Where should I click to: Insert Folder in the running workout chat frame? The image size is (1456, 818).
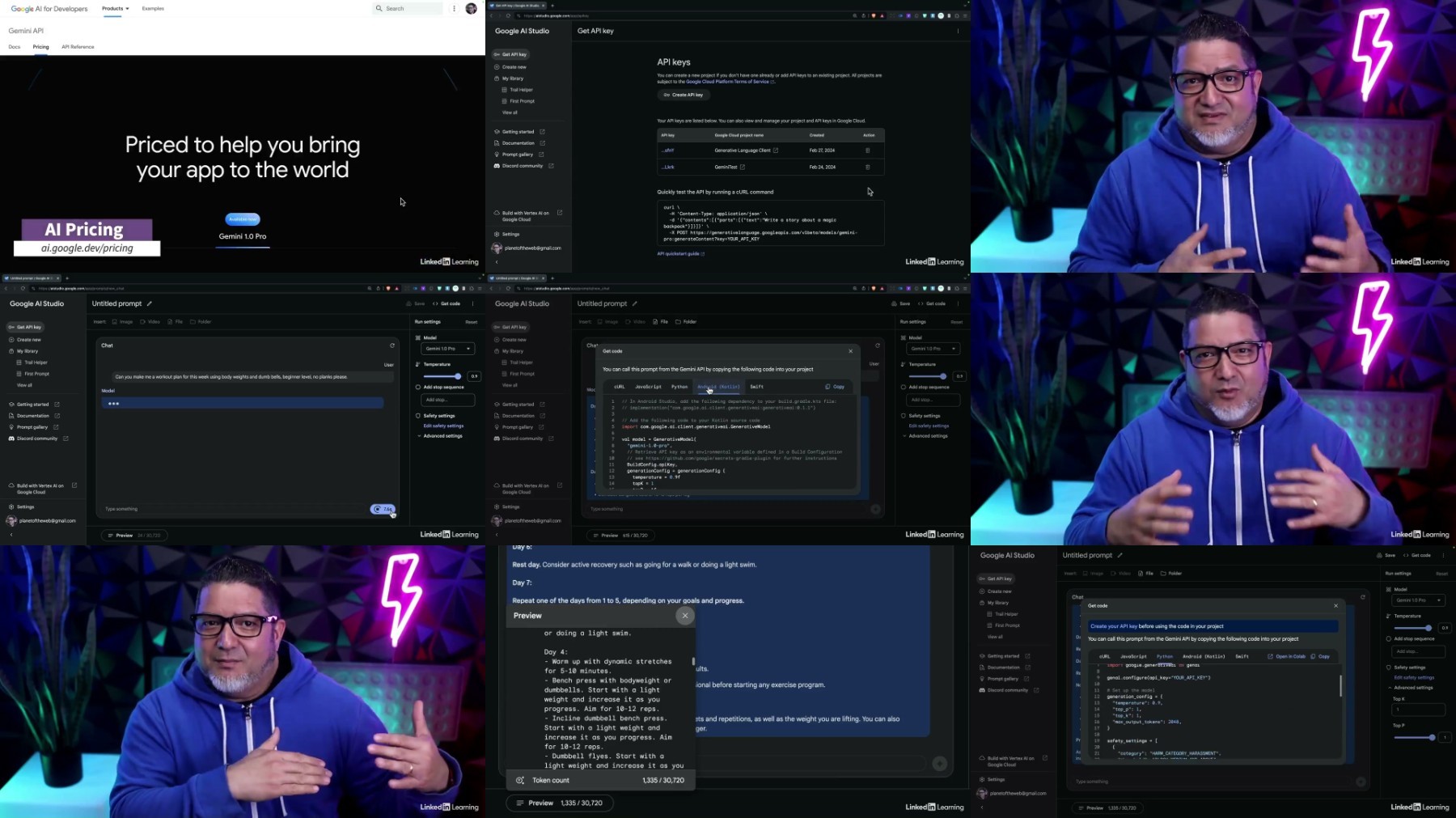(201, 322)
